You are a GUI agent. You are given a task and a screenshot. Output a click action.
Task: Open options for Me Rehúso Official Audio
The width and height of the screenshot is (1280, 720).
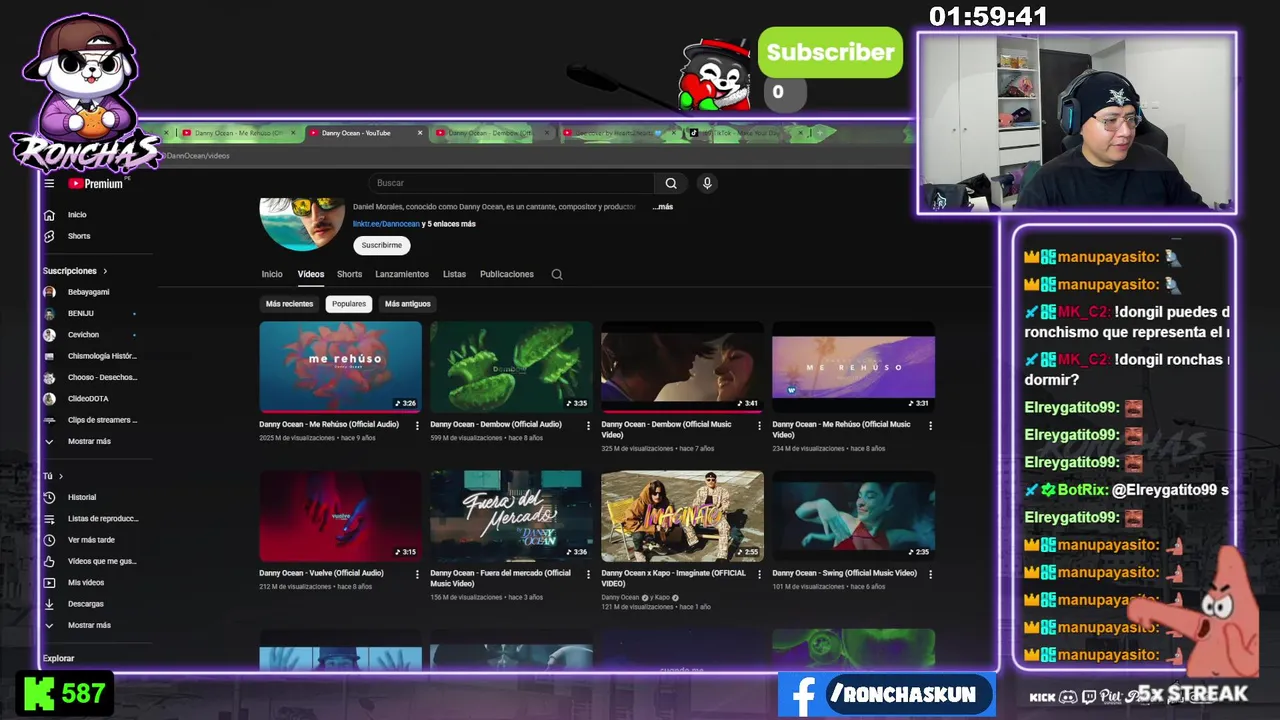(x=417, y=425)
